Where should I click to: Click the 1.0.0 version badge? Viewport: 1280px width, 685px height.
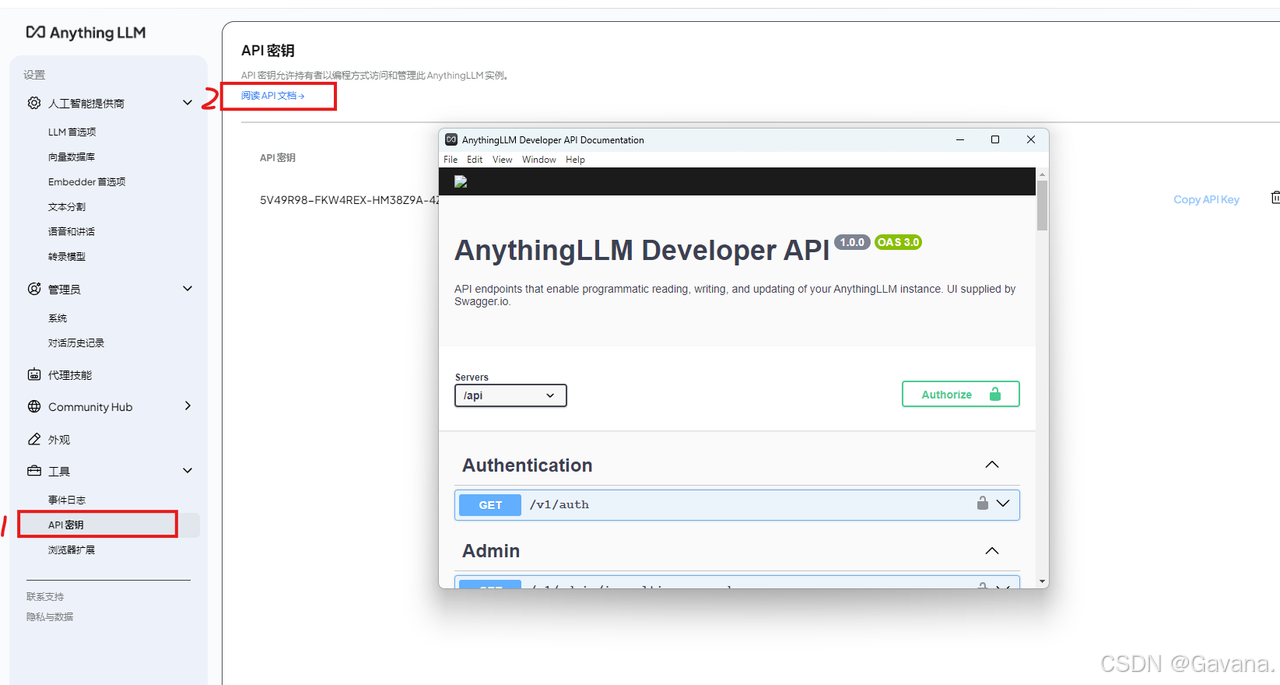coord(852,242)
